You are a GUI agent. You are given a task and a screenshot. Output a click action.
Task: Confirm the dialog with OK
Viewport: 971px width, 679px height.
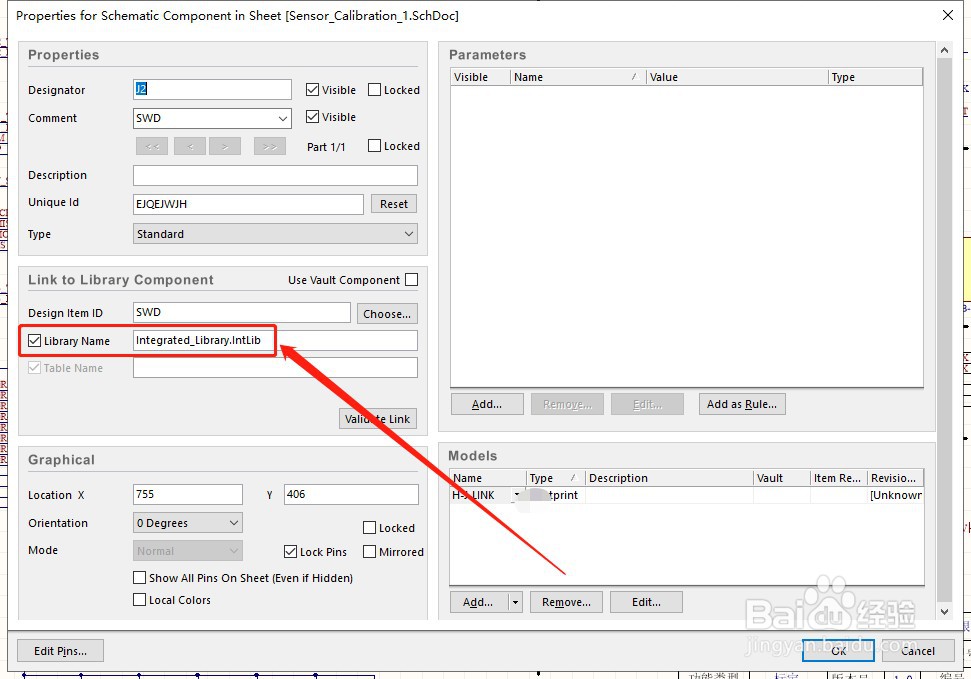pos(838,651)
